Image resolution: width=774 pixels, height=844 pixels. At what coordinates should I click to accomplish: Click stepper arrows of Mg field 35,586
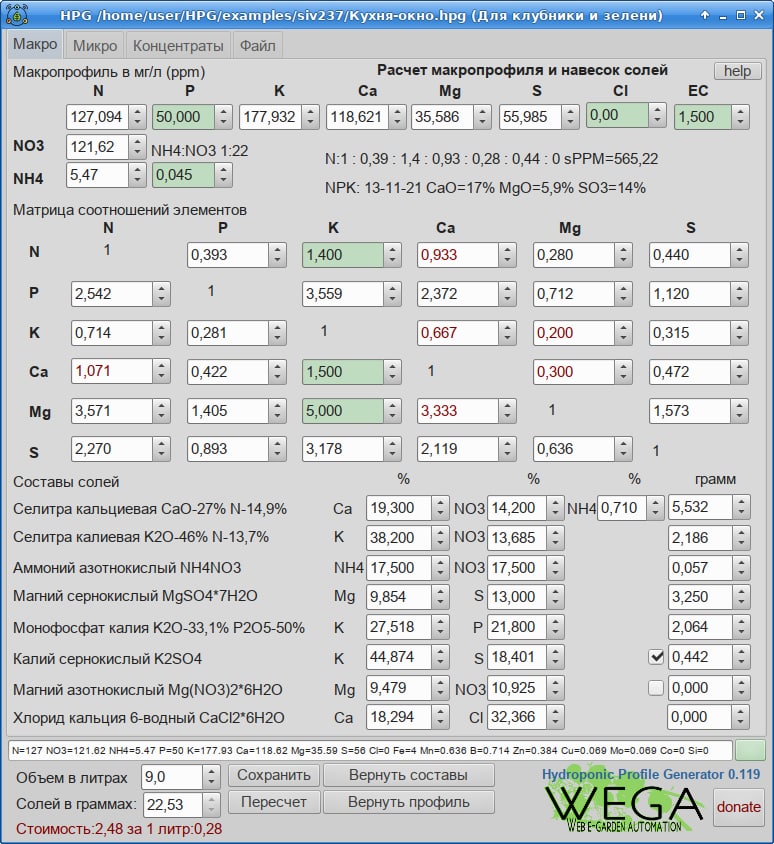[x=483, y=117]
